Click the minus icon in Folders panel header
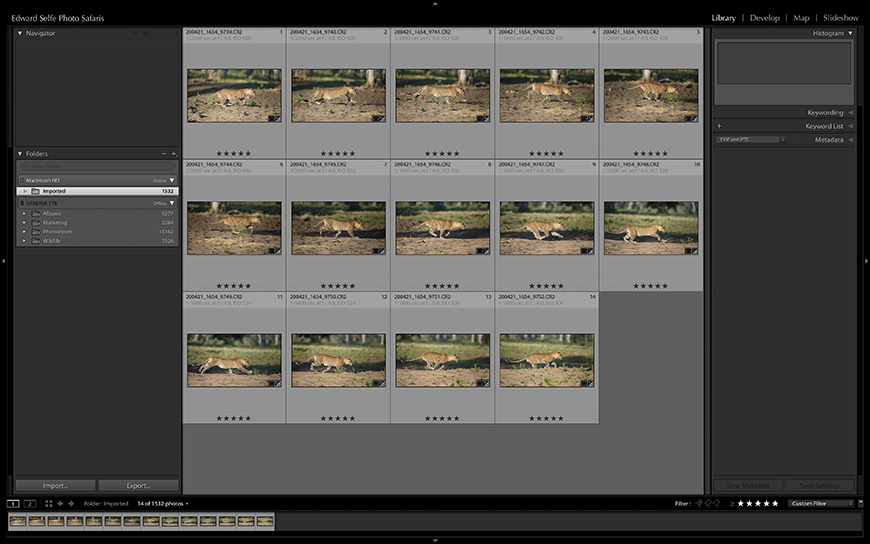 click(x=163, y=154)
